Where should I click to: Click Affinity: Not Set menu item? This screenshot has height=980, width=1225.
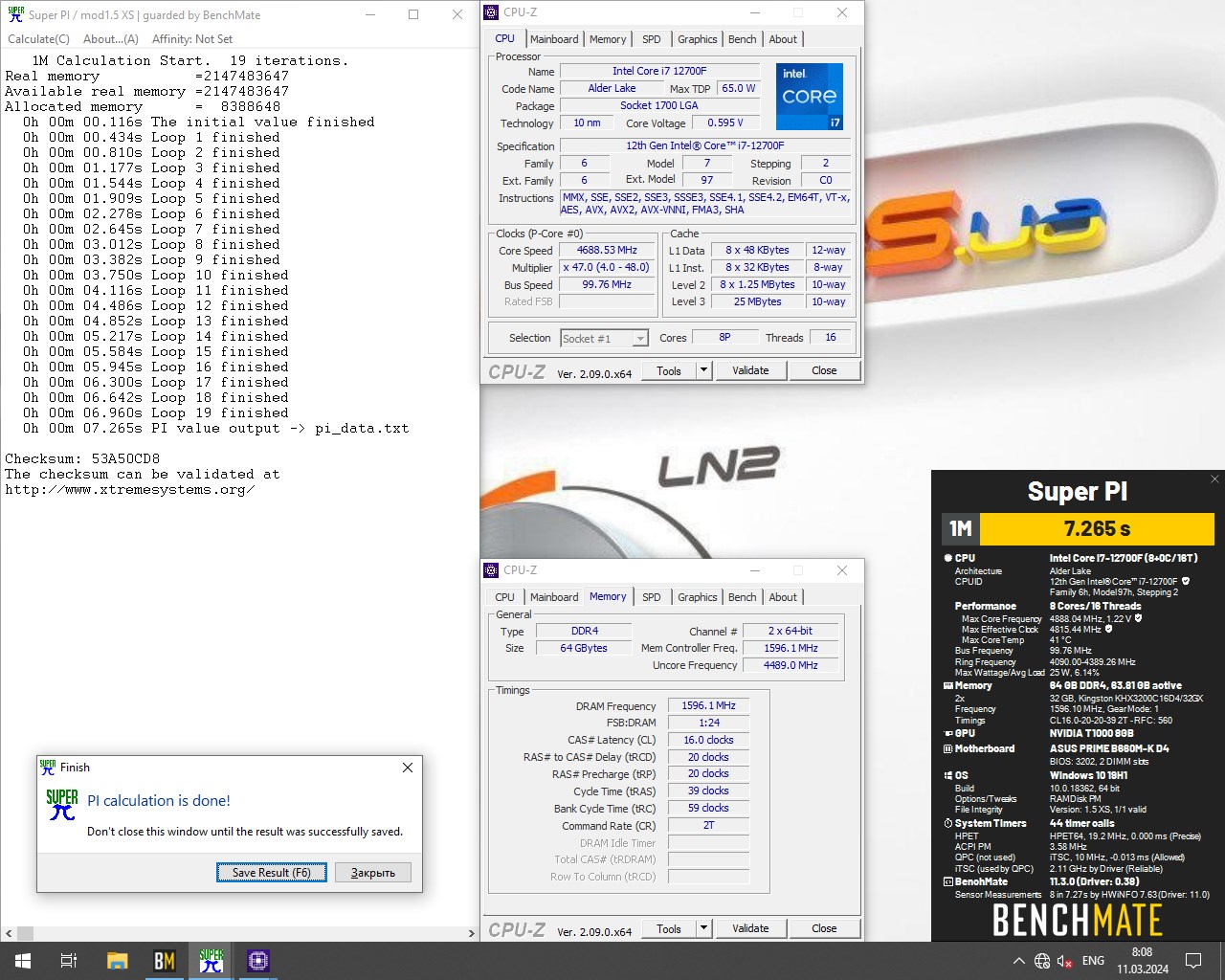pos(192,39)
